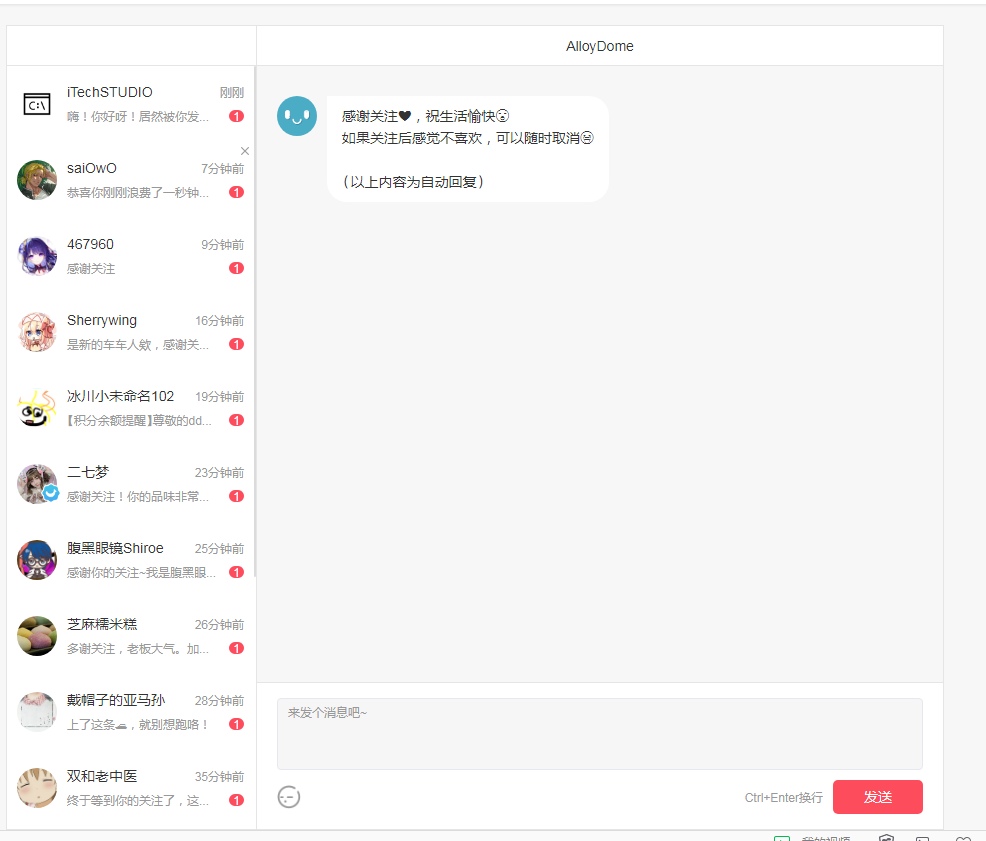Open the emoji picker below message box

click(x=289, y=797)
